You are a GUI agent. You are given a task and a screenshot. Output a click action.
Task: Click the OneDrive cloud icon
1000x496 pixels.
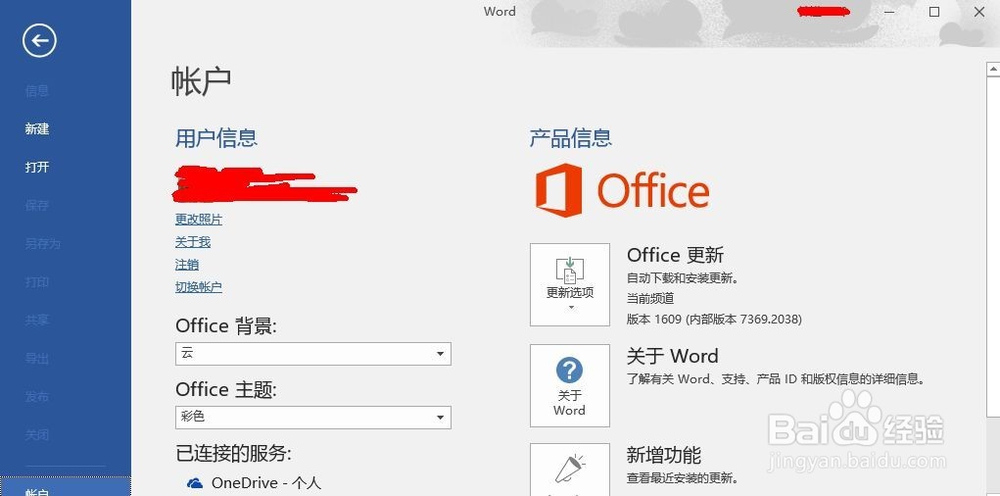(195, 483)
